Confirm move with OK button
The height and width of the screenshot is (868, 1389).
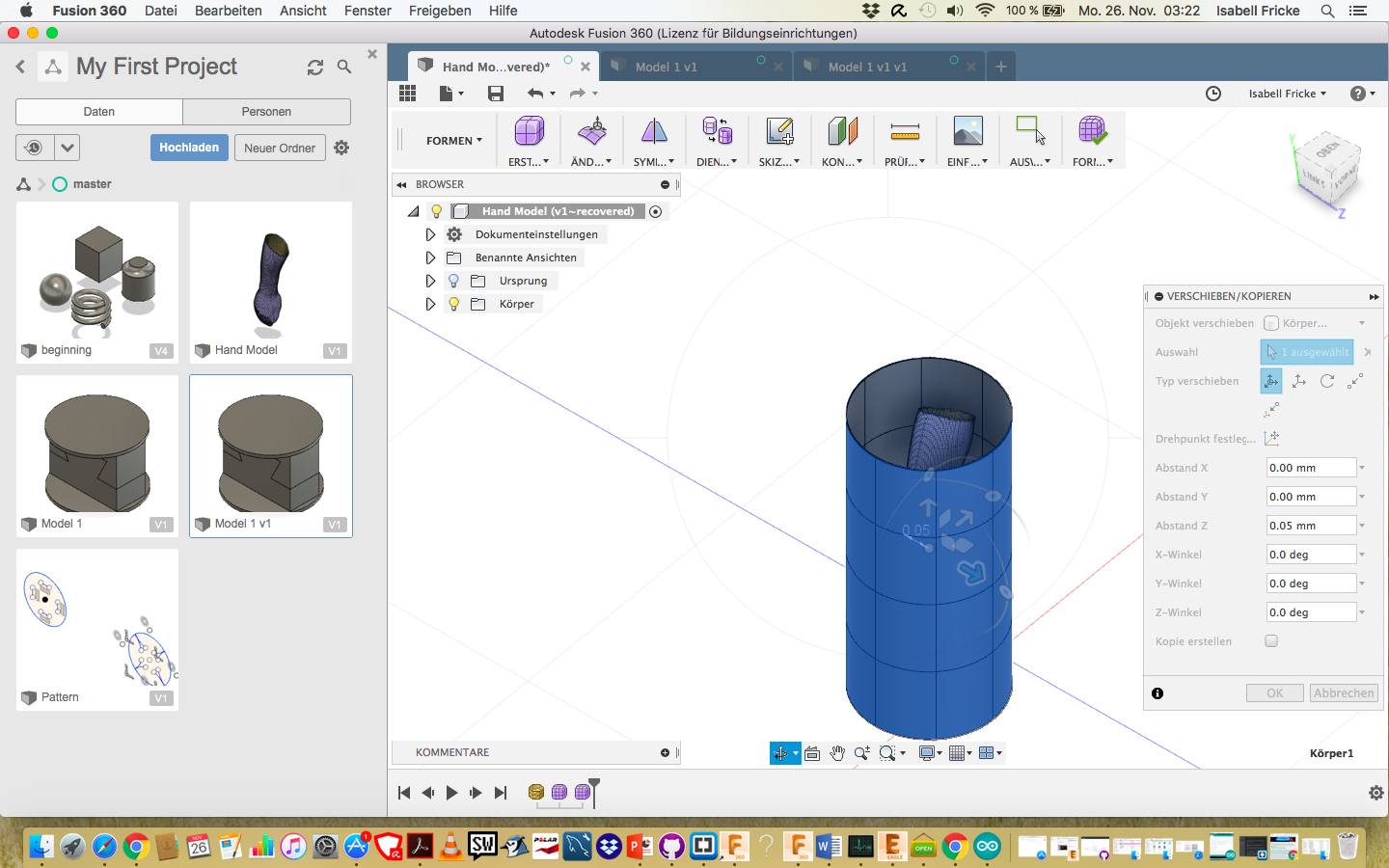[1275, 692]
